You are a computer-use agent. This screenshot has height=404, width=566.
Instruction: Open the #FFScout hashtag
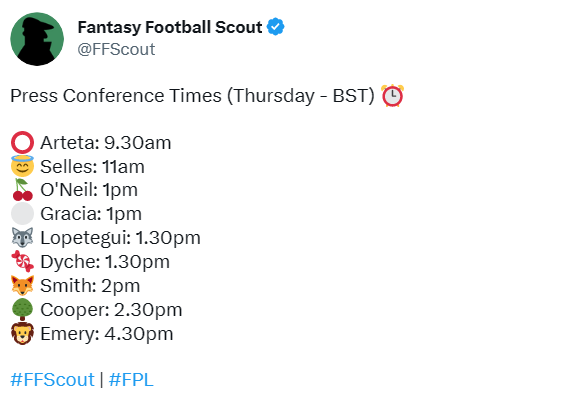52,379
